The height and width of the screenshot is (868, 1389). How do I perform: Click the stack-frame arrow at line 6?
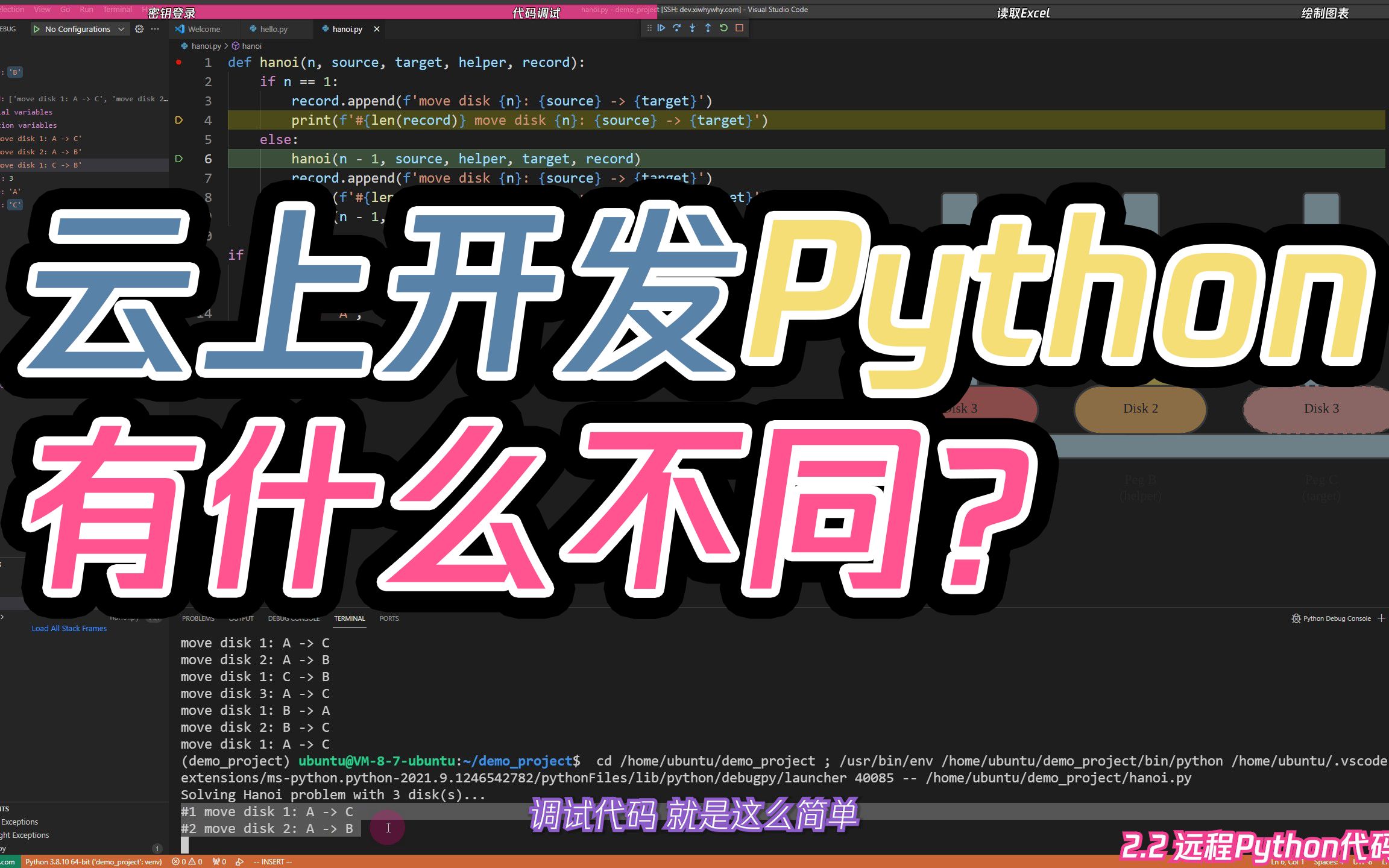[x=178, y=159]
